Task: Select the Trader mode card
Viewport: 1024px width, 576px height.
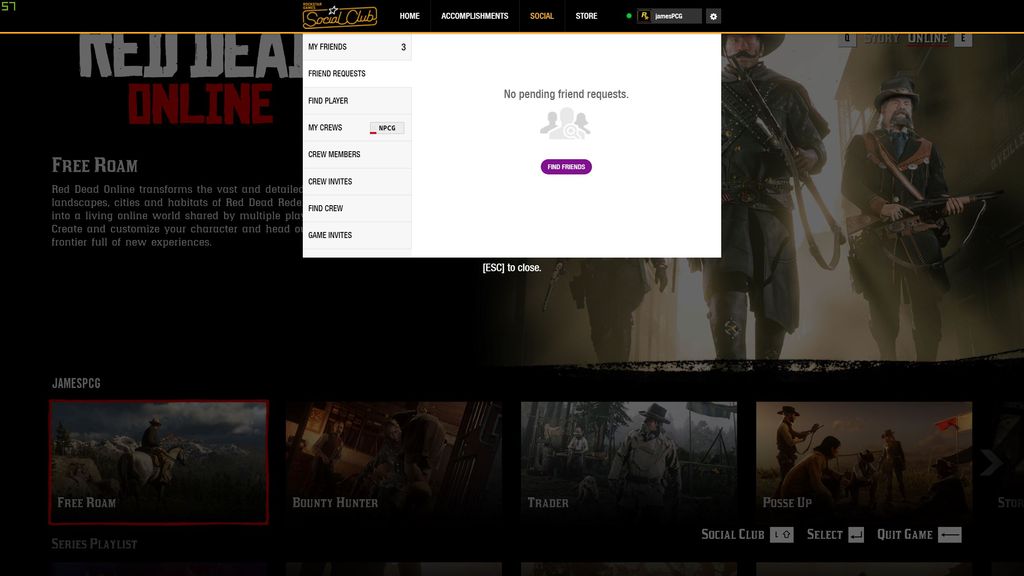Action: [x=629, y=460]
